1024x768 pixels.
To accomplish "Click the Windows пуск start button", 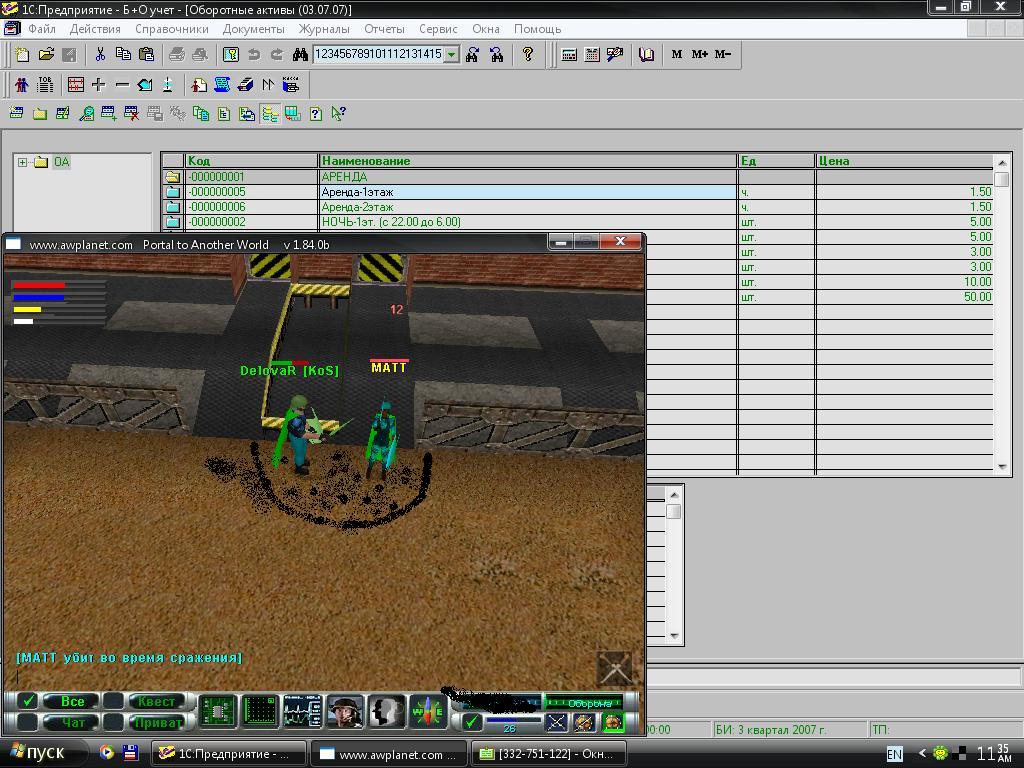I will (40, 753).
